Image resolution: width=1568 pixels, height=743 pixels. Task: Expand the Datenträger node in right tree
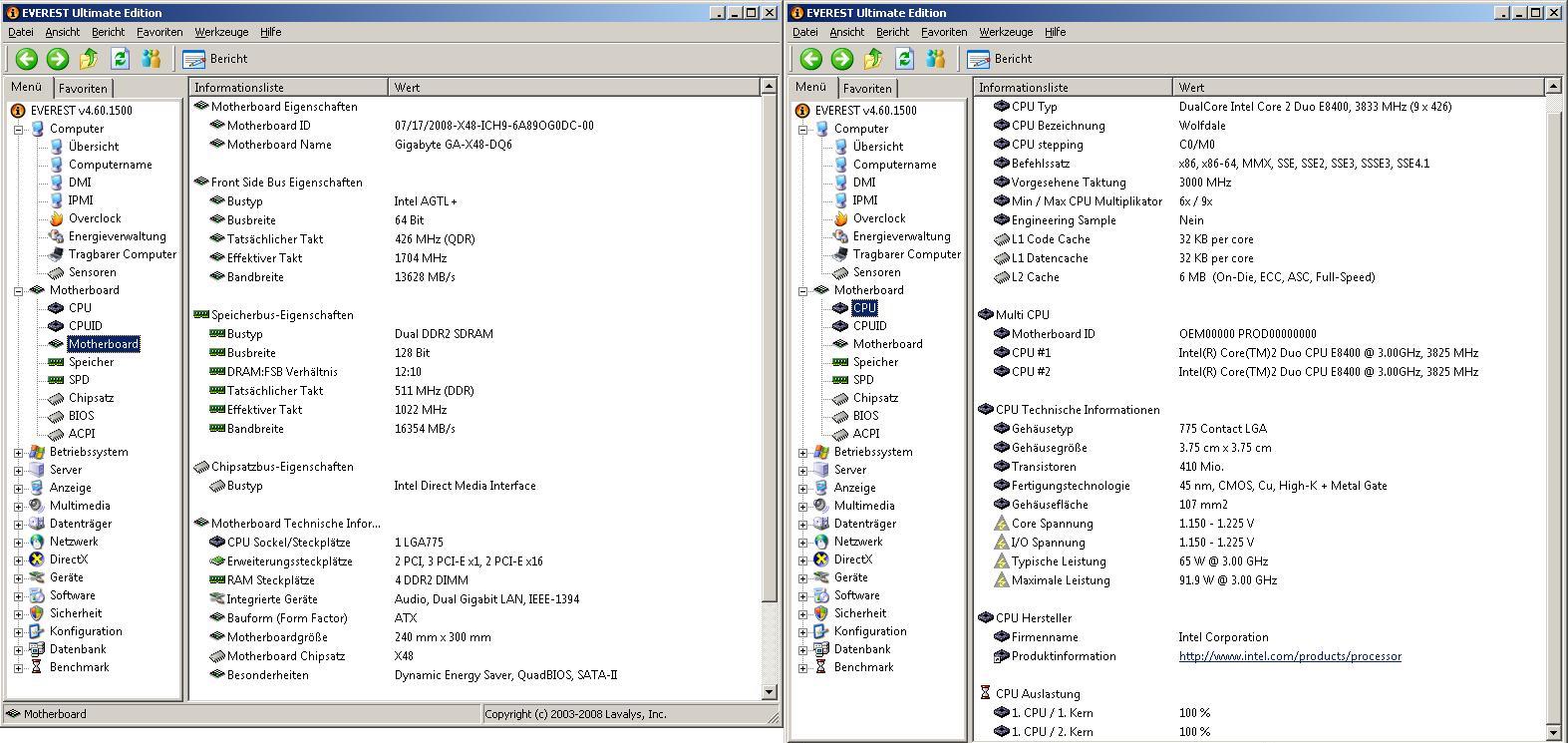[x=802, y=524]
